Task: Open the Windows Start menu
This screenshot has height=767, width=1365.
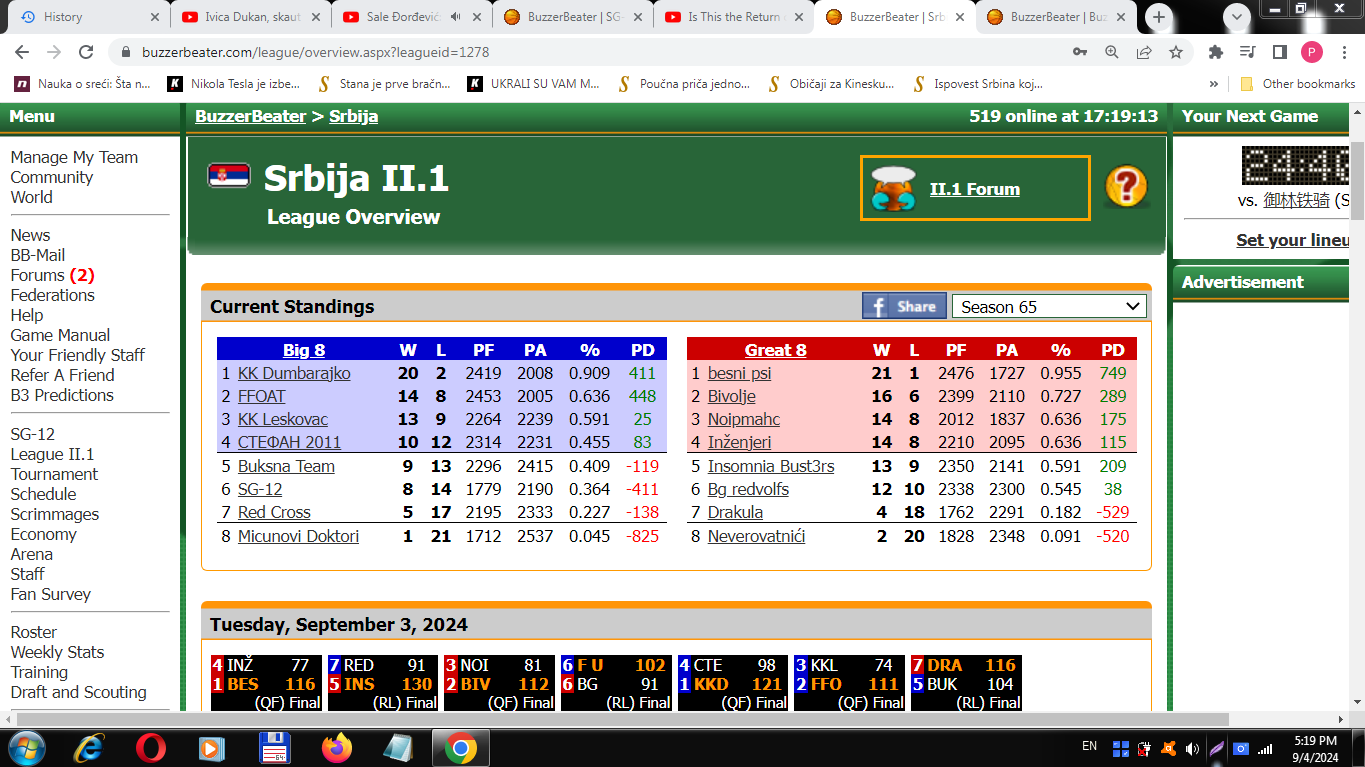Action: point(25,747)
